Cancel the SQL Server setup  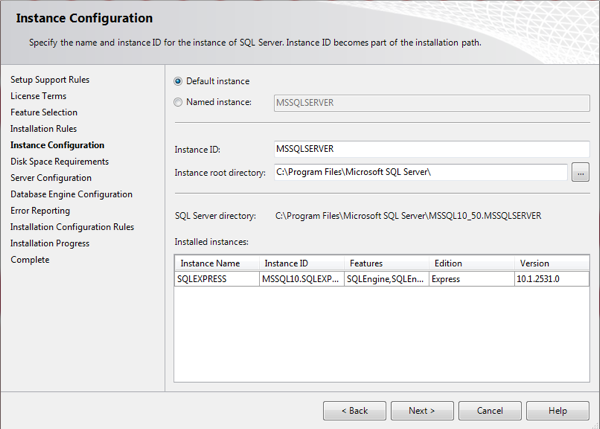coord(490,411)
